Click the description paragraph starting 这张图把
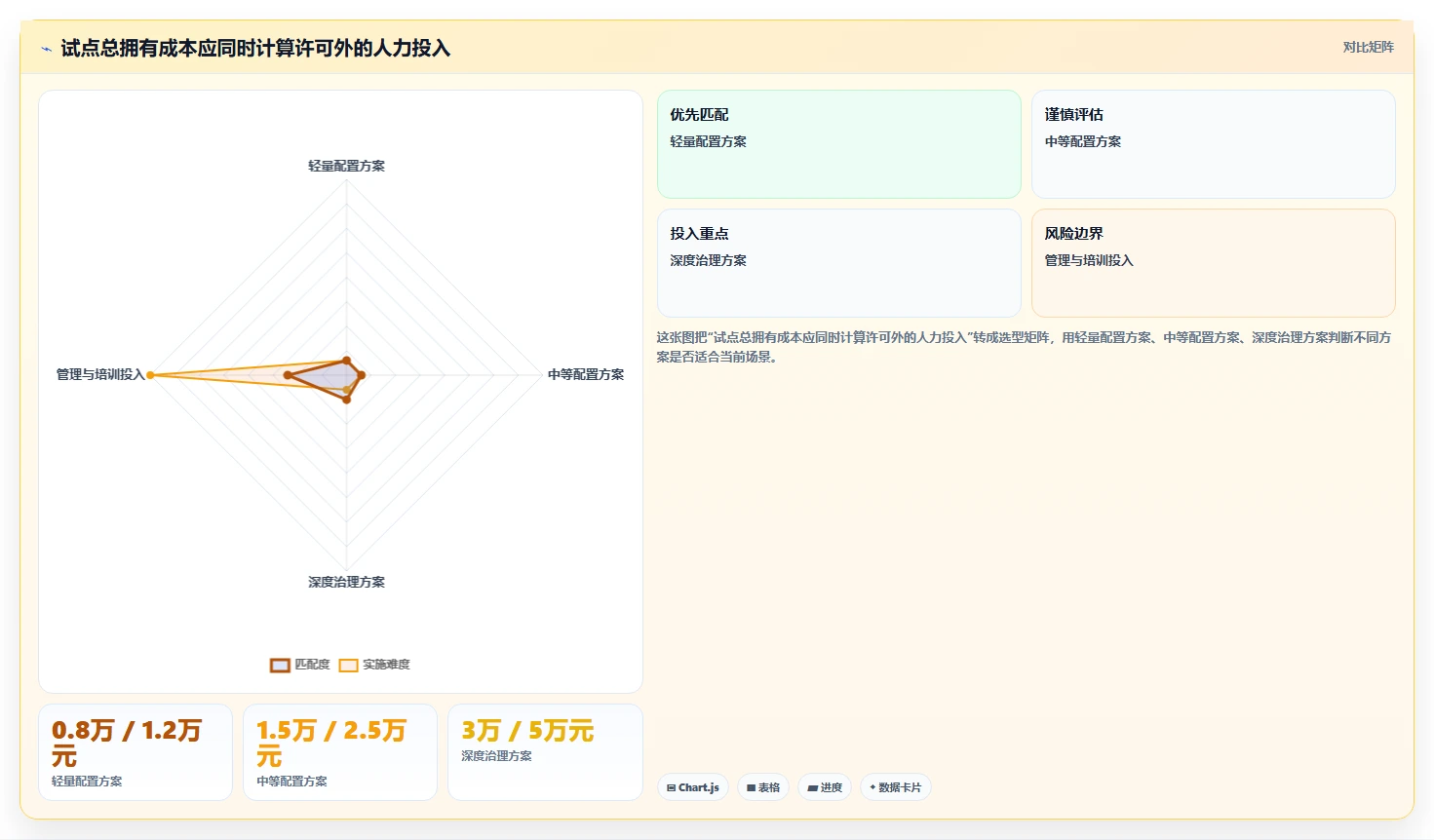The height and width of the screenshot is (840, 1434). click(1024, 347)
